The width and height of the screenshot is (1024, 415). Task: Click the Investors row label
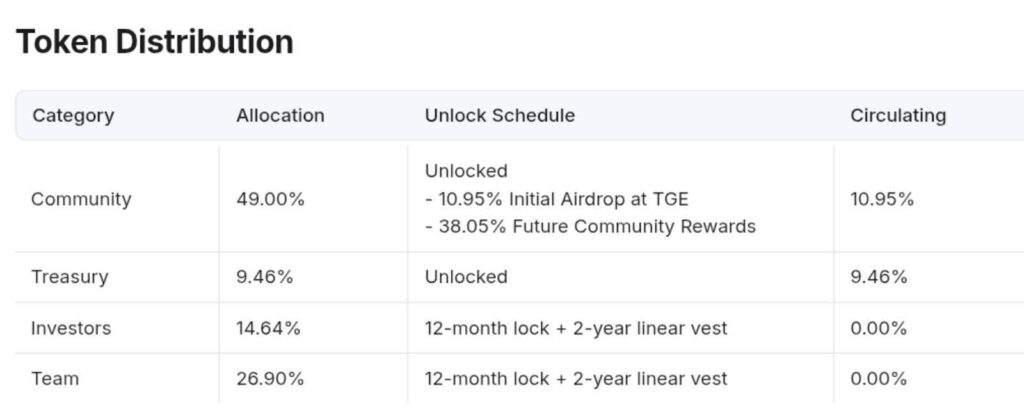[71, 328]
